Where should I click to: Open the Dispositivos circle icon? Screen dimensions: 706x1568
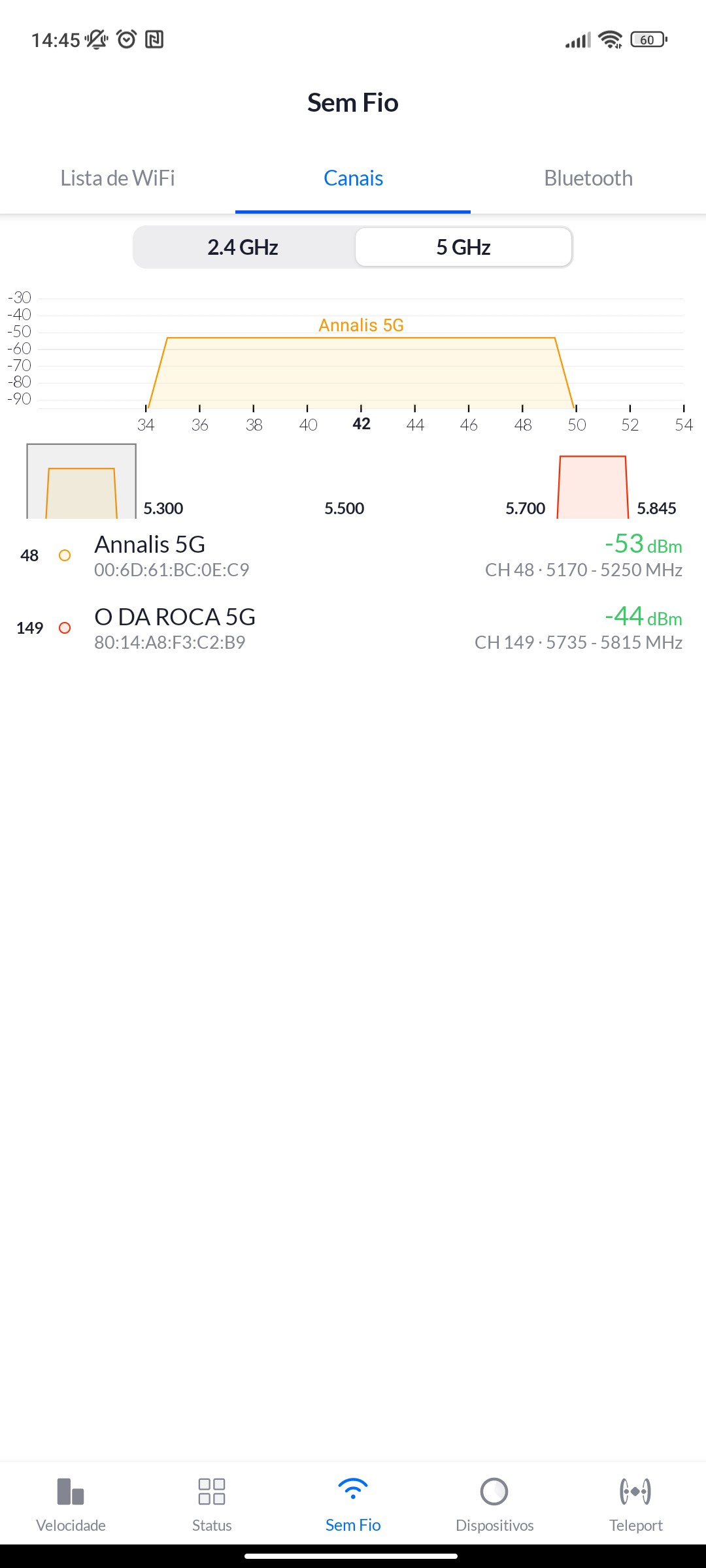click(494, 1491)
